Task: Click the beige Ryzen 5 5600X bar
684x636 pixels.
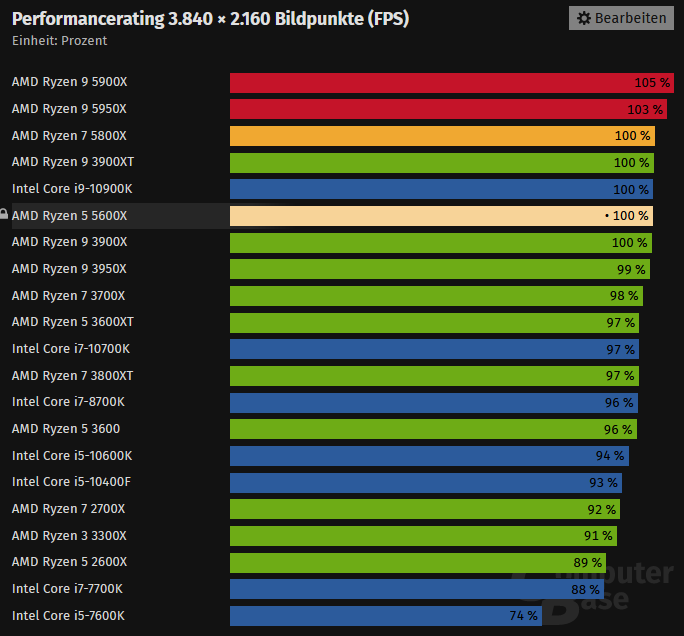Action: point(441,216)
